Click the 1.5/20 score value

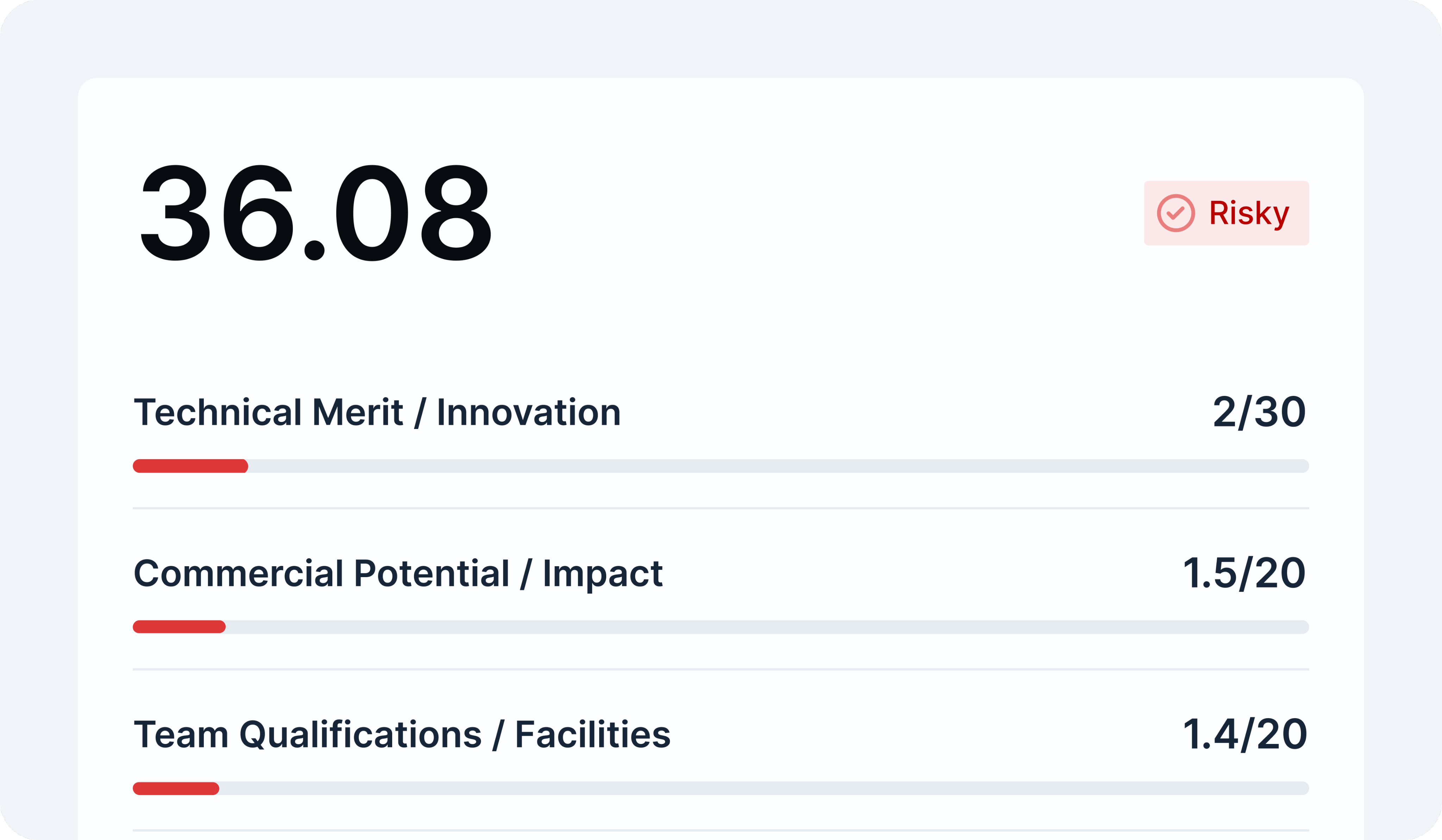[x=1244, y=573]
